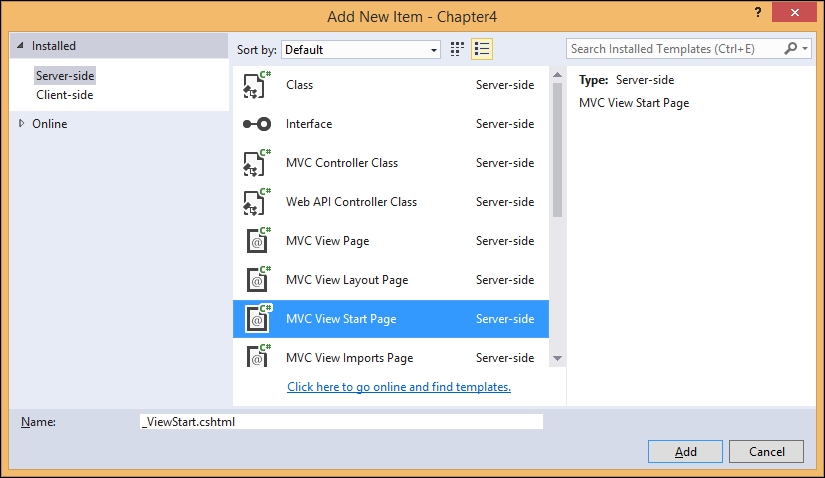Select the Web API Controller Class icon

(x=257, y=202)
